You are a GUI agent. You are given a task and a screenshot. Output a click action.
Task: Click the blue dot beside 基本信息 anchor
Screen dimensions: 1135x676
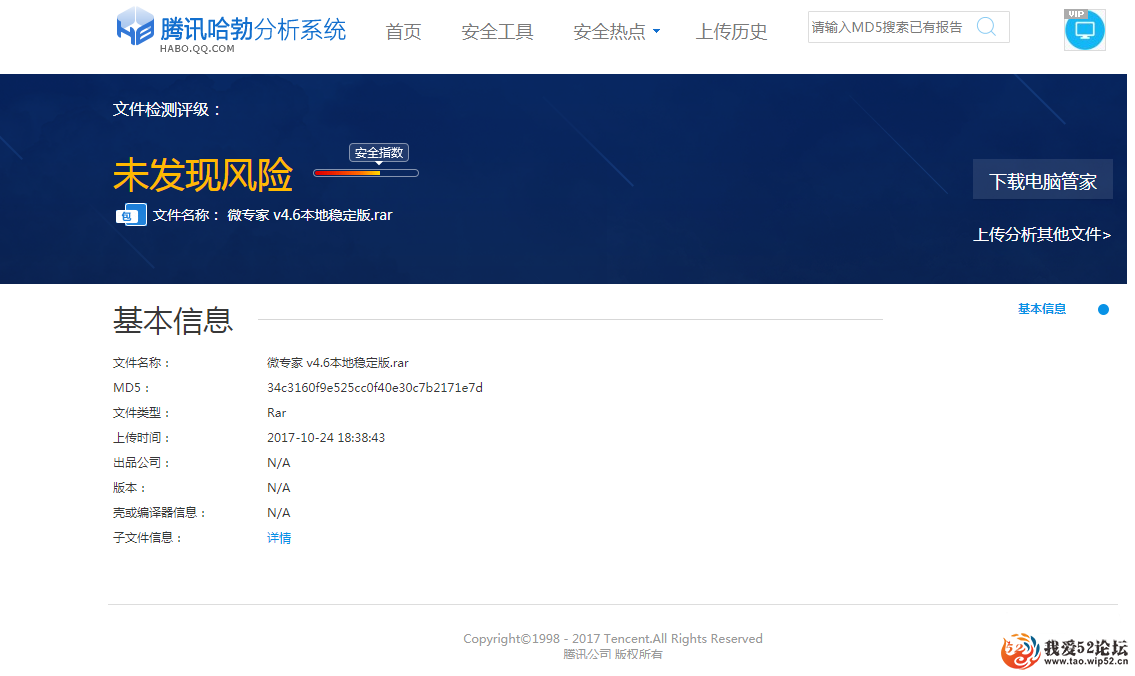click(x=1103, y=310)
